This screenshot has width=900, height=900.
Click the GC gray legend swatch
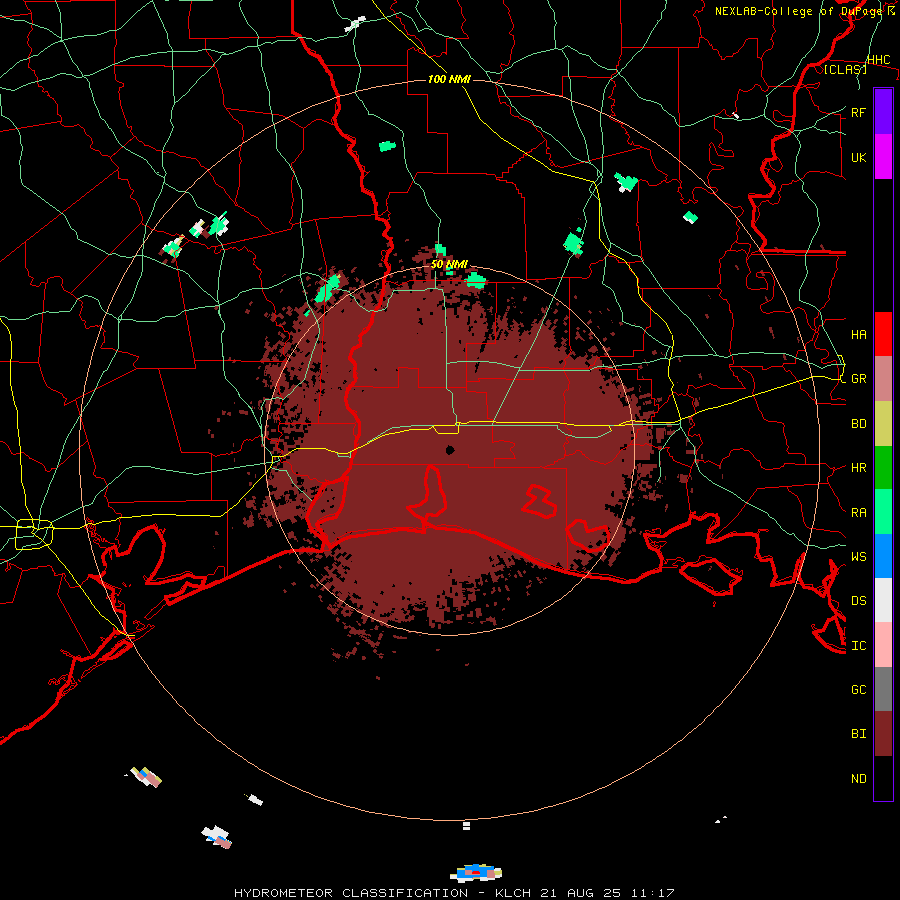883,689
